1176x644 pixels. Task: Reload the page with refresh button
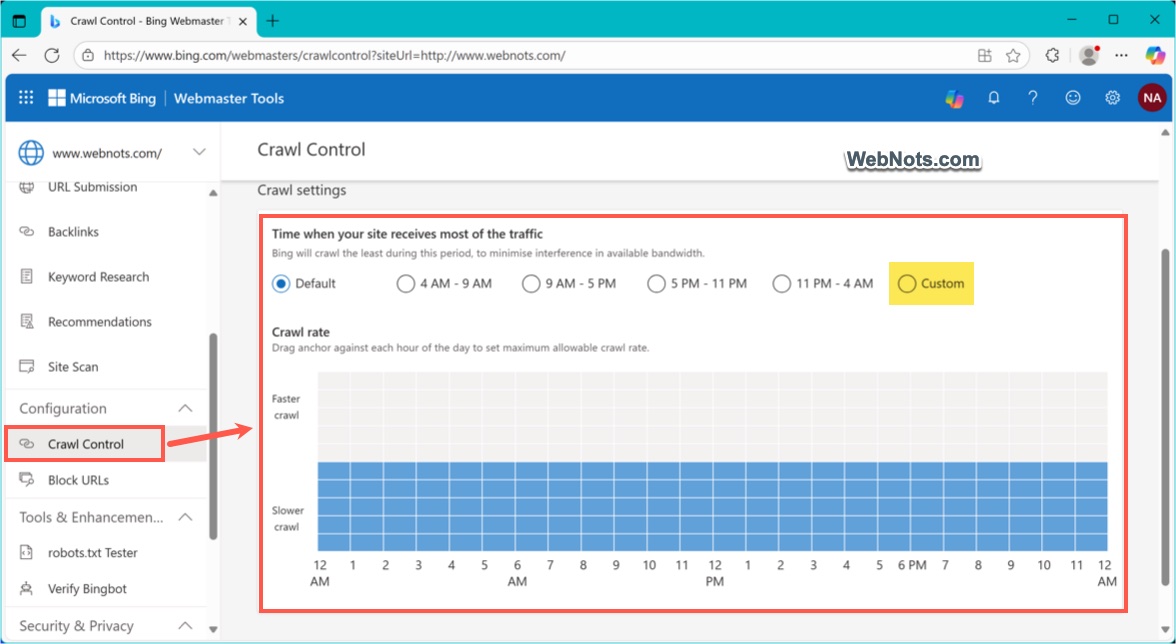(x=52, y=55)
